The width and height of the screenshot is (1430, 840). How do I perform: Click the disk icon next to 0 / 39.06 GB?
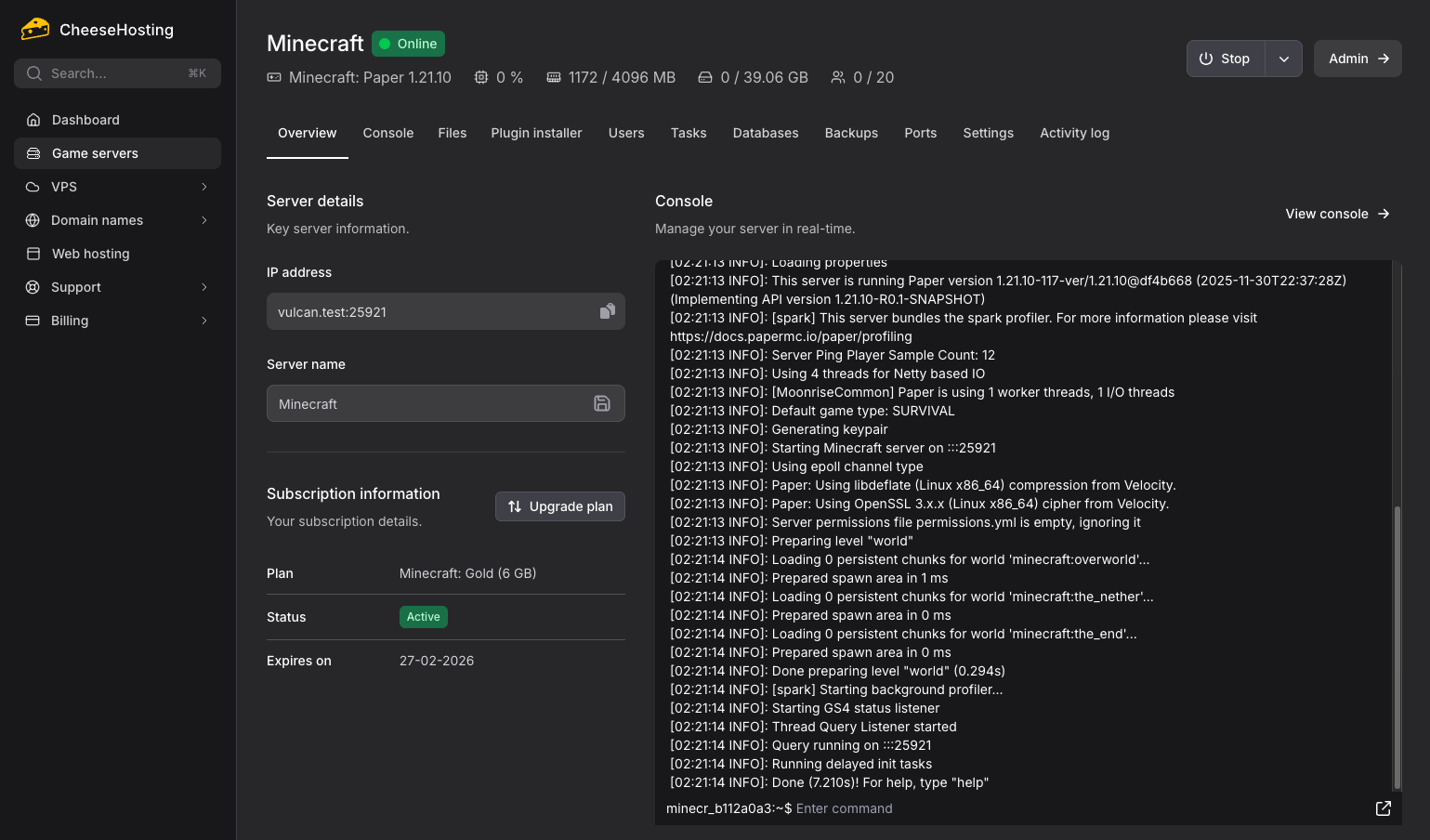(704, 77)
